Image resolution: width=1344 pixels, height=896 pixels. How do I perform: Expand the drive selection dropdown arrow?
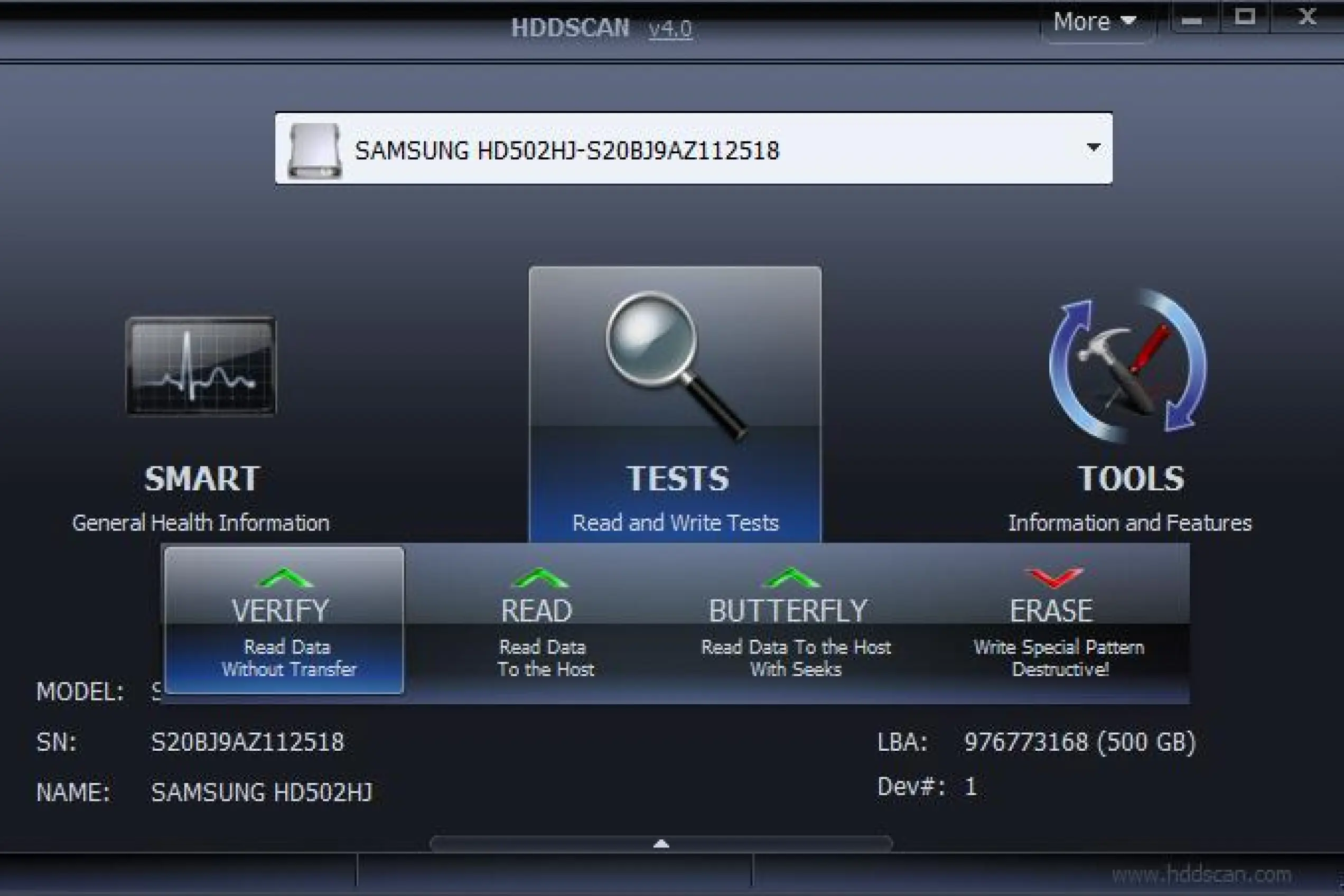click(1093, 147)
